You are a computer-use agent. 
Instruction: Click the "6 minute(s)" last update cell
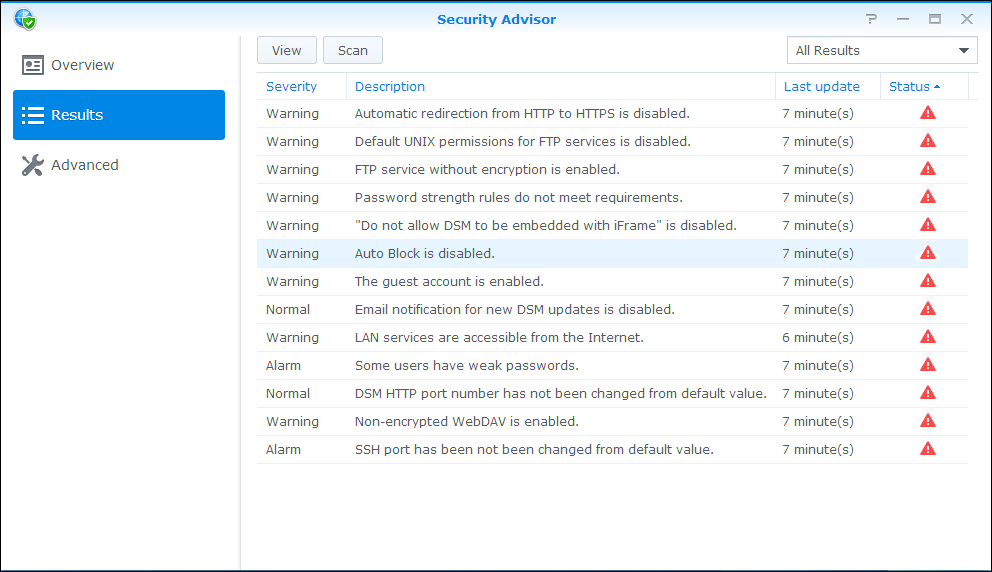point(817,337)
